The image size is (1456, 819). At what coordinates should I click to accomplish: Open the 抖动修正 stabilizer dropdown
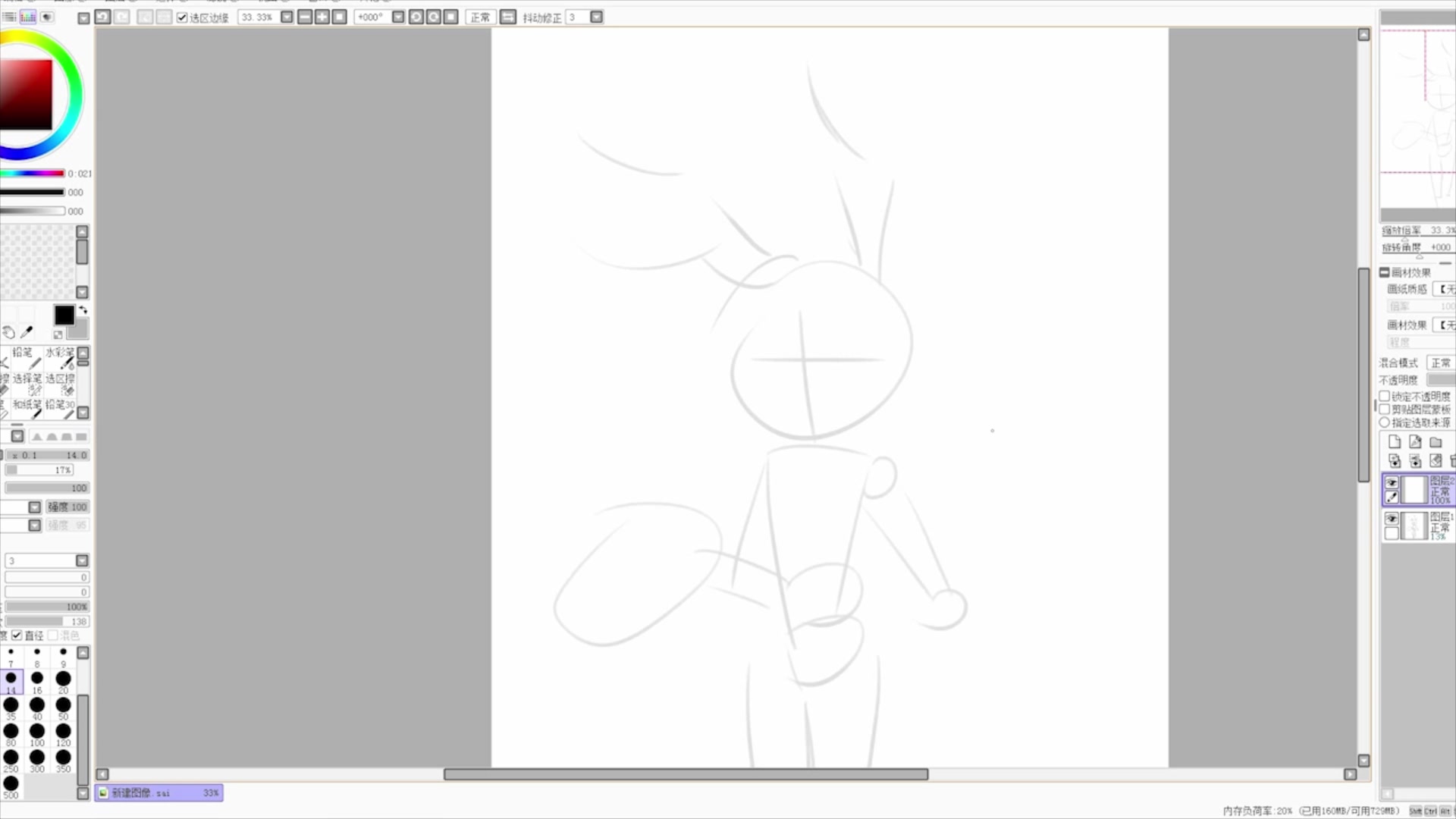coord(597,17)
